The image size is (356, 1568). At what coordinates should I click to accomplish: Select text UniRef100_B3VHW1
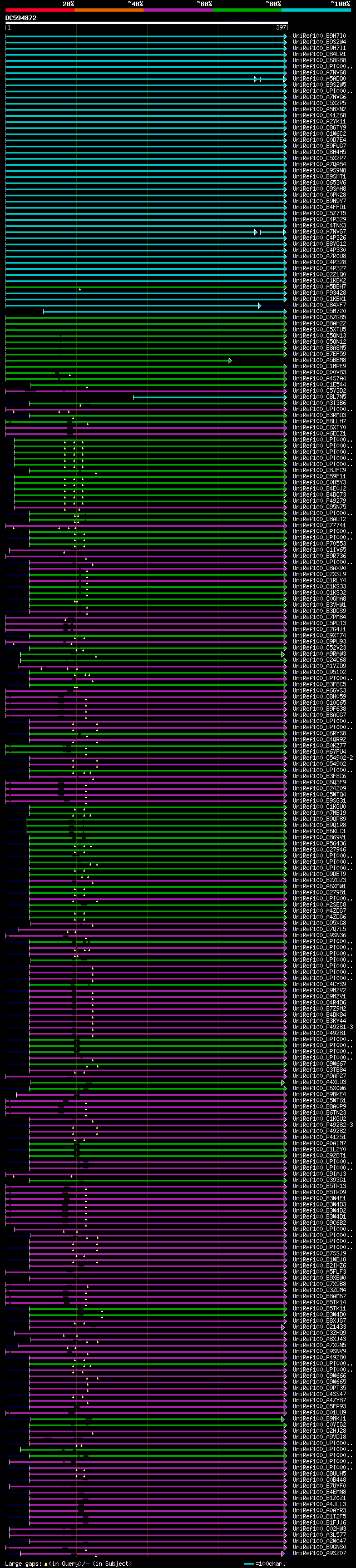(x=319, y=605)
